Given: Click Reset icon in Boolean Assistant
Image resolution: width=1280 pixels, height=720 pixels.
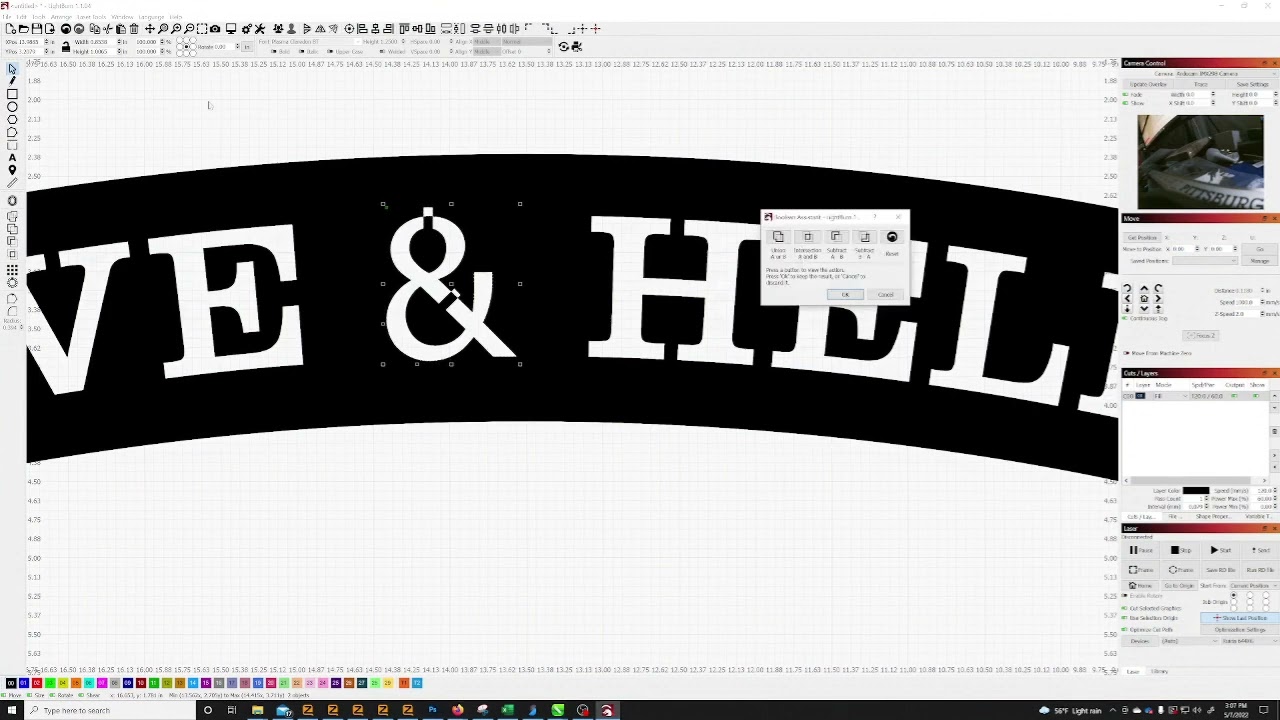Looking at the screenshot, I should (892, 237).
